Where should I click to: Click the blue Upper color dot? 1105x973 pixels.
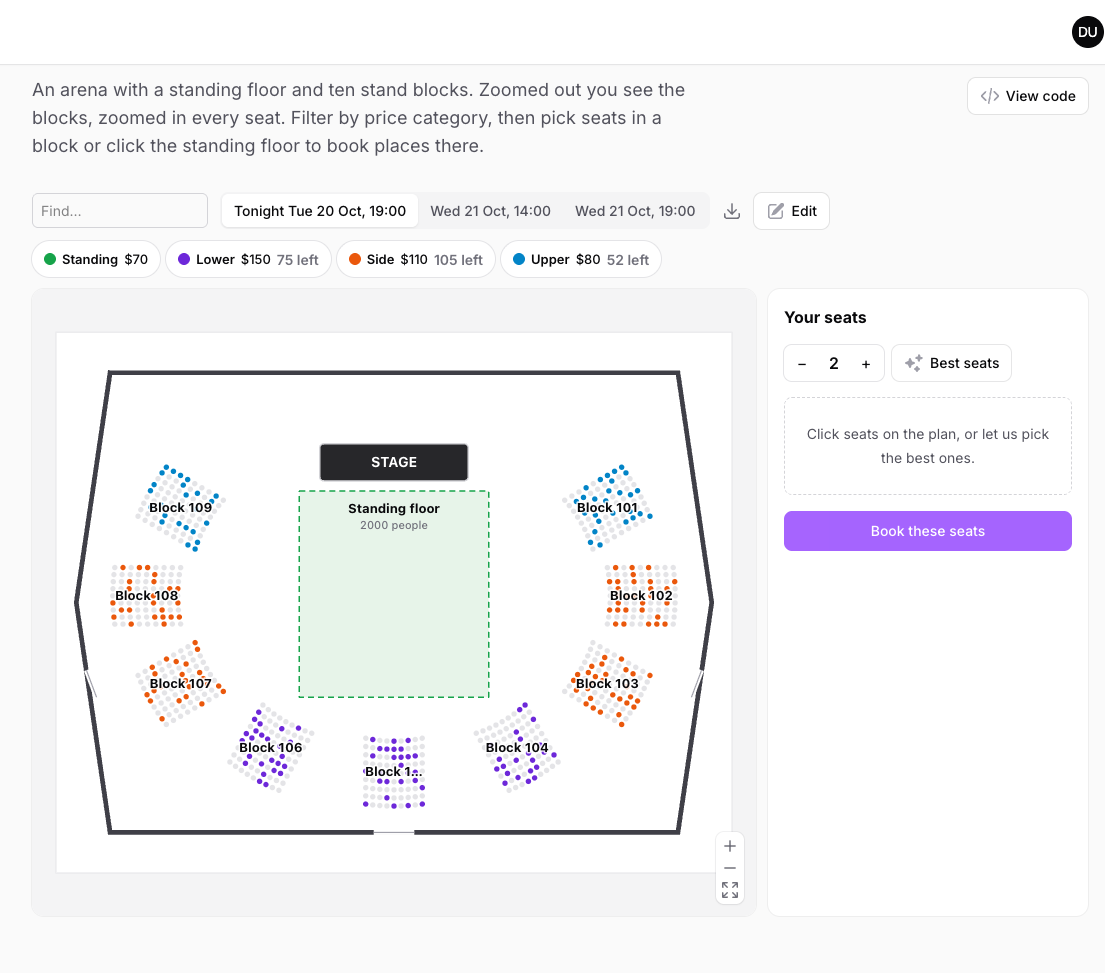519,259
